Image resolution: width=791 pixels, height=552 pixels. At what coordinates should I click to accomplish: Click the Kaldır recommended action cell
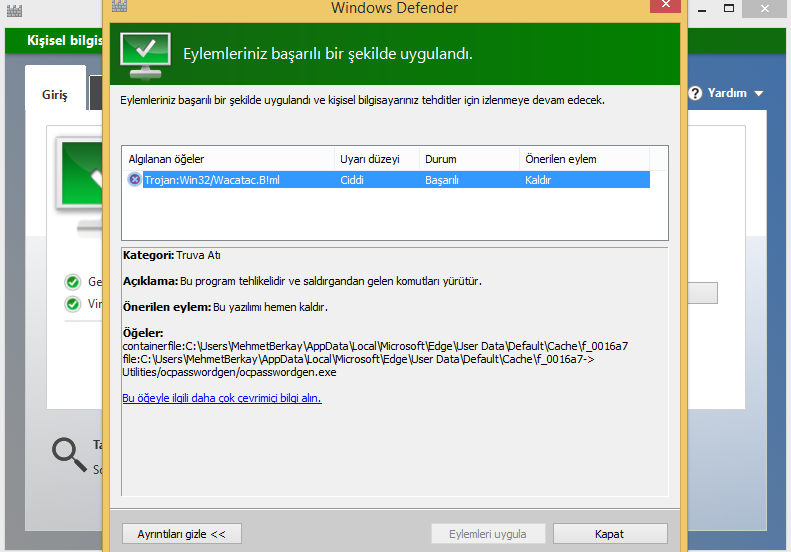pos(538,180)
